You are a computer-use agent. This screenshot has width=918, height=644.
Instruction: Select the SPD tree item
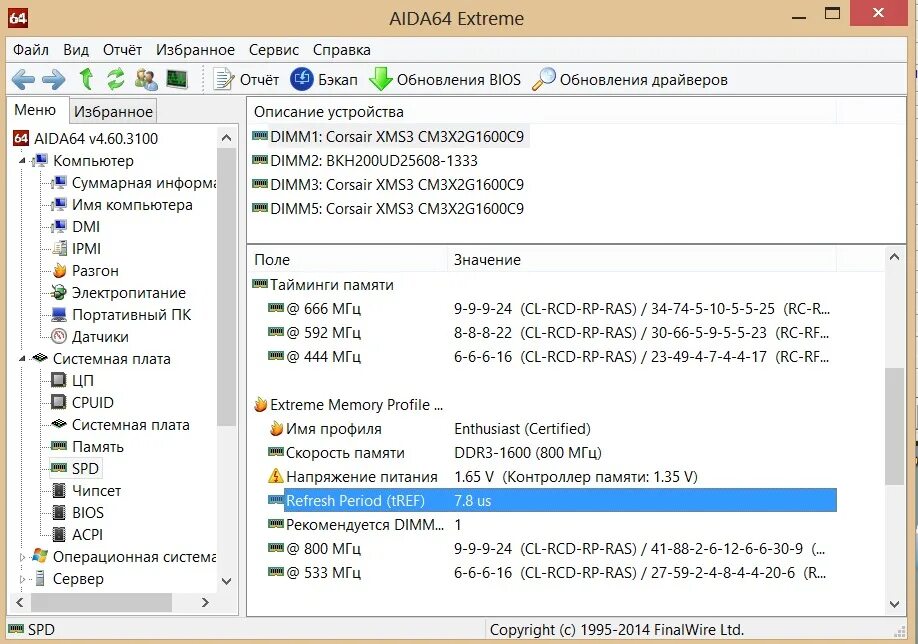click(76, 468)
